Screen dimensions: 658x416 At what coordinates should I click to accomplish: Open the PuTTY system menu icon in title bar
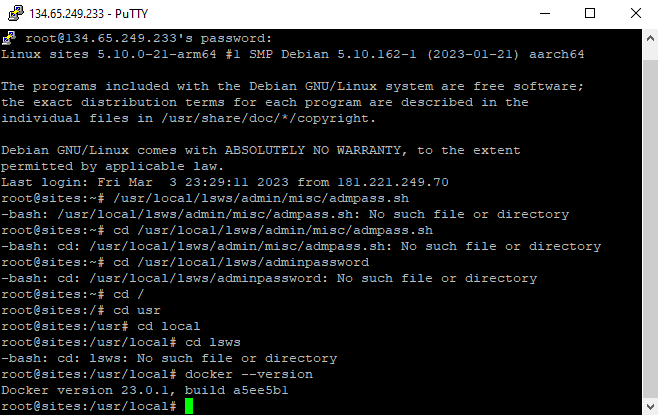[16, 13]
